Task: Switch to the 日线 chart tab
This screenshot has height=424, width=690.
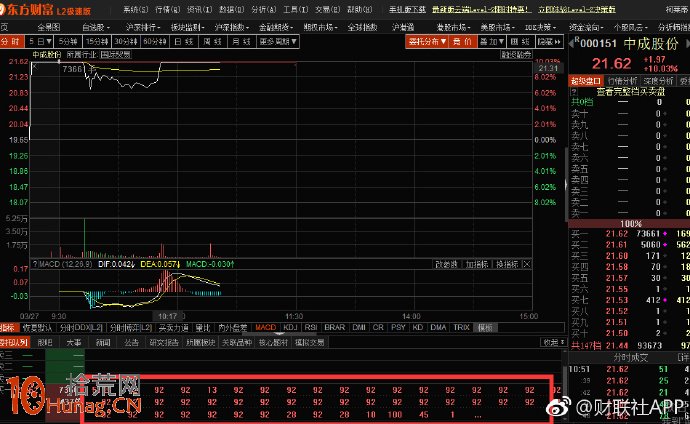Action: 184,41
